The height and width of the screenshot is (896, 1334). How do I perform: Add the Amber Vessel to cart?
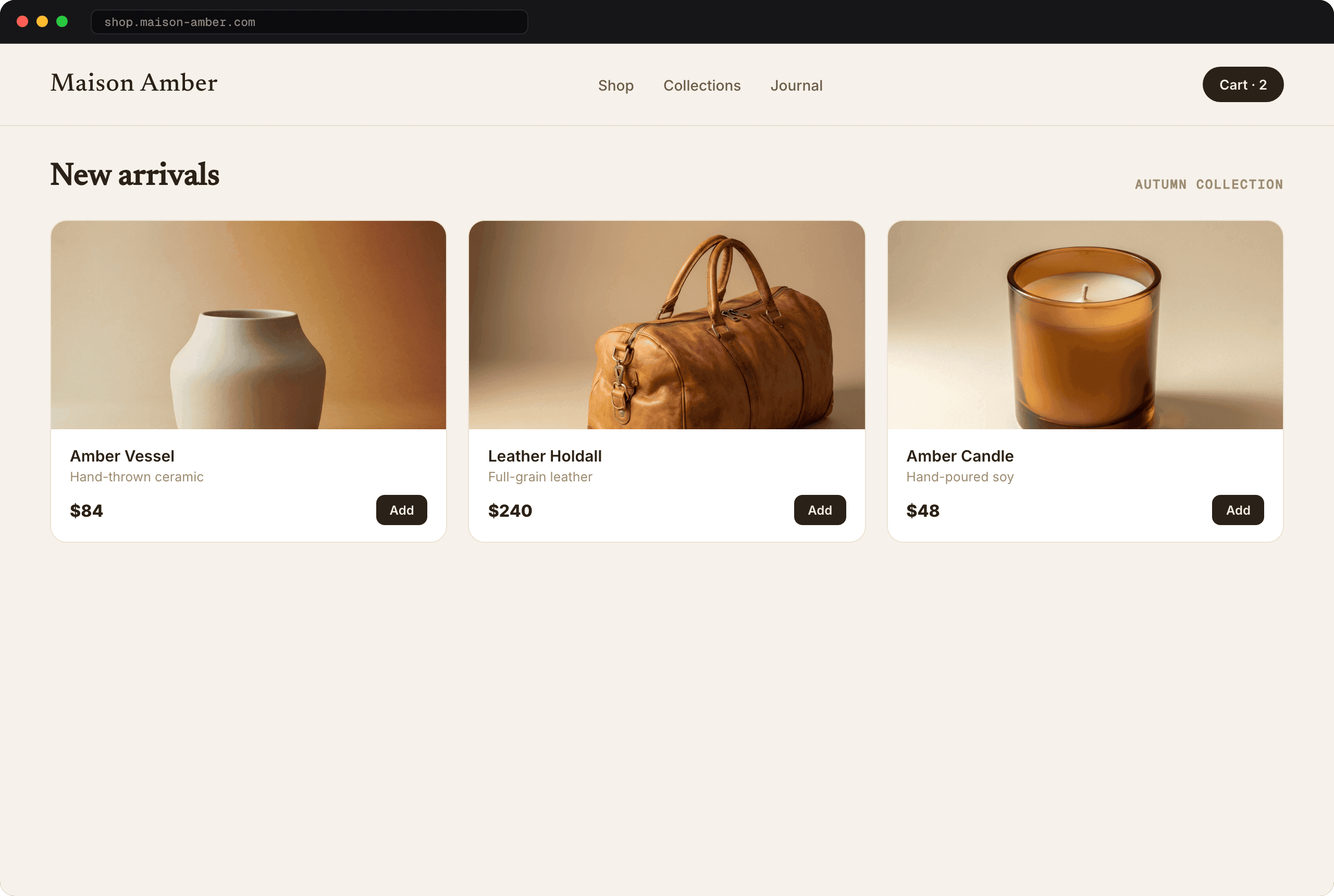[x=401, y=509]
